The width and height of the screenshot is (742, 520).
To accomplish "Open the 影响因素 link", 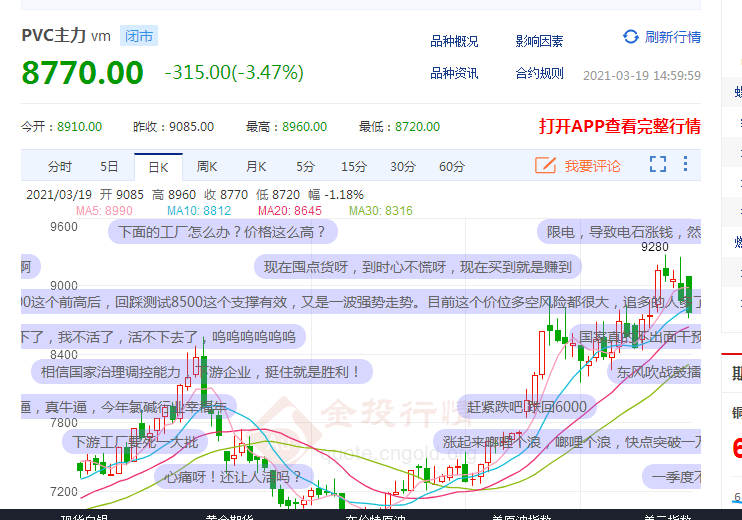I will [539, 42].
